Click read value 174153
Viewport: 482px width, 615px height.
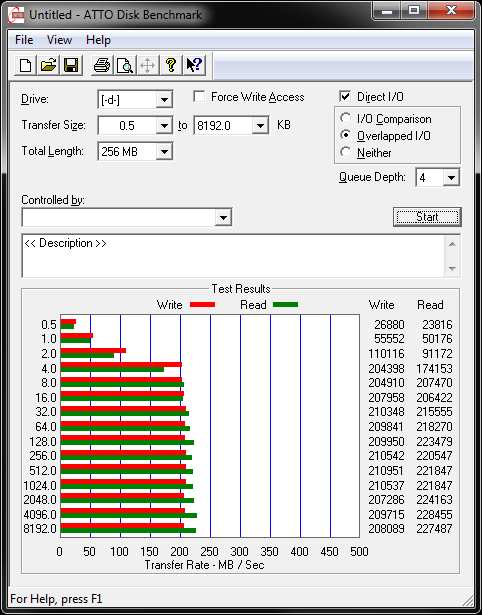click(x=435, y=369)
